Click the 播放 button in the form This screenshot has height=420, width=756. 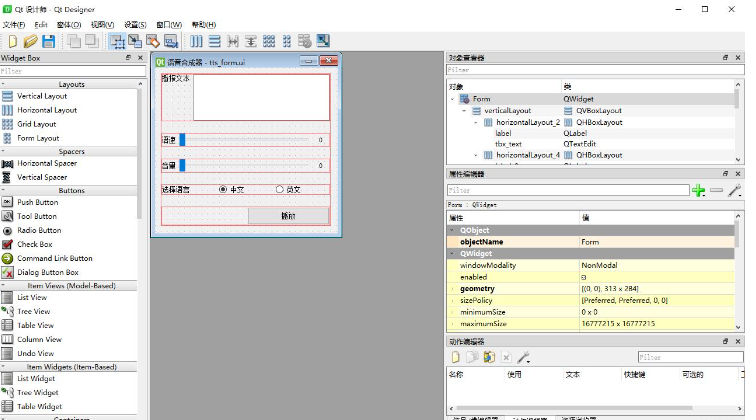click(288, 216)
